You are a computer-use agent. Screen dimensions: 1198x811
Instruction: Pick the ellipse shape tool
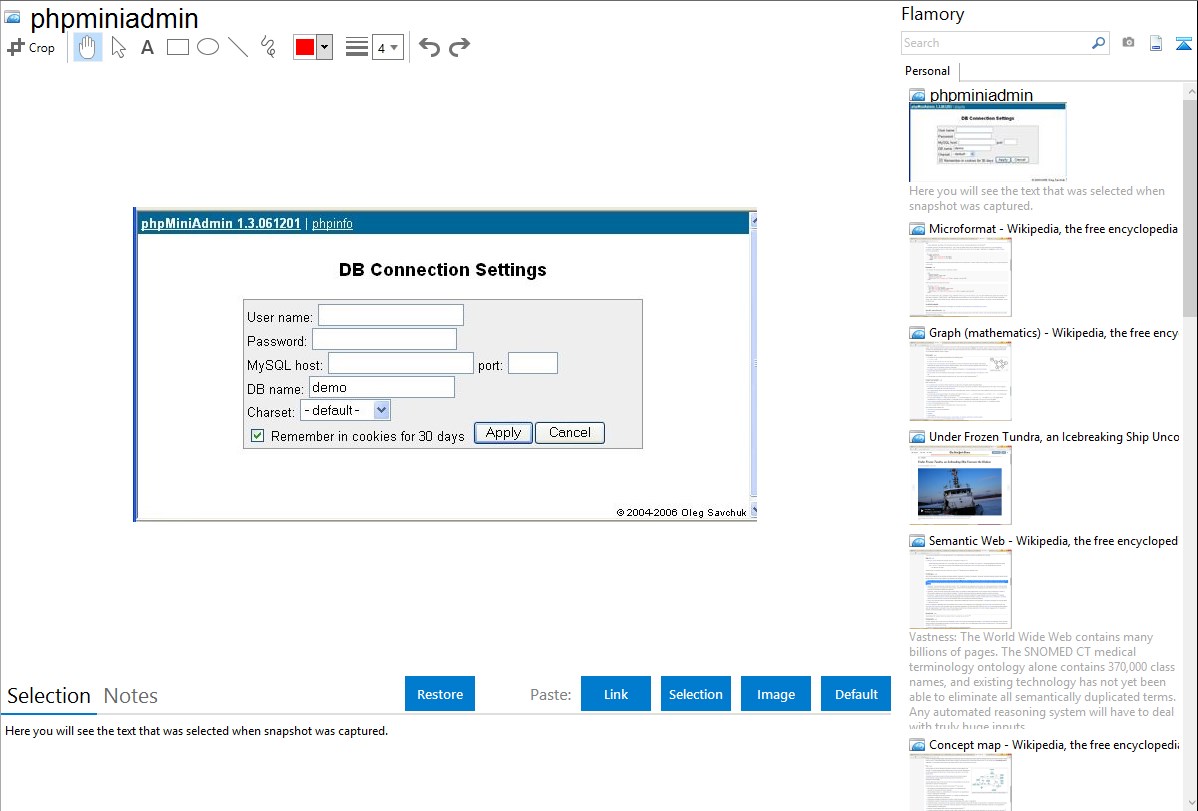tap(208, 47)
